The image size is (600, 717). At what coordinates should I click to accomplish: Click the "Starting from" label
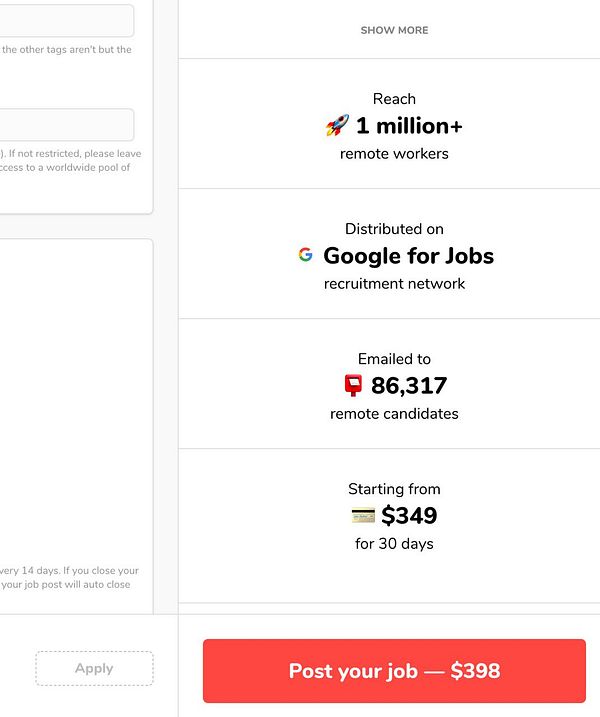[x=394, y=489]
